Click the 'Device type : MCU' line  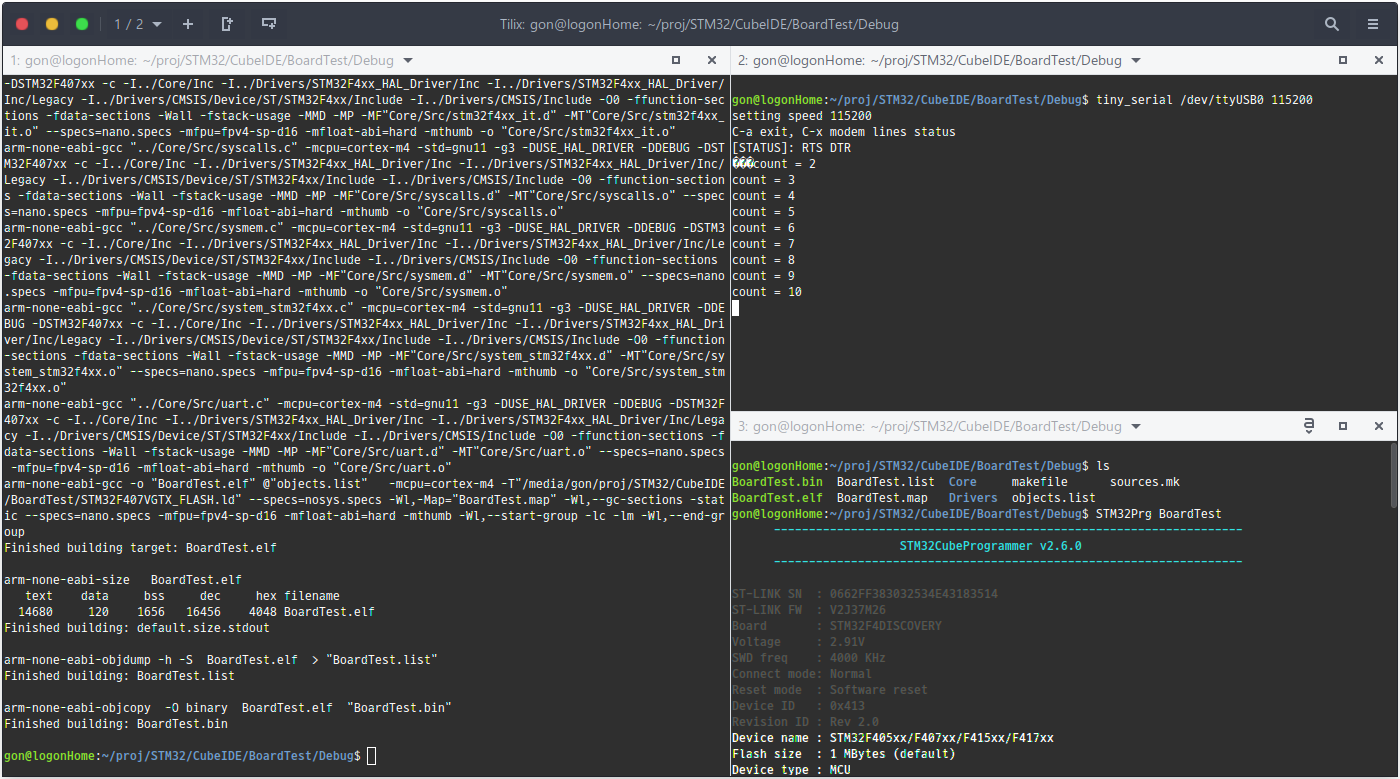tap(791, 770)
